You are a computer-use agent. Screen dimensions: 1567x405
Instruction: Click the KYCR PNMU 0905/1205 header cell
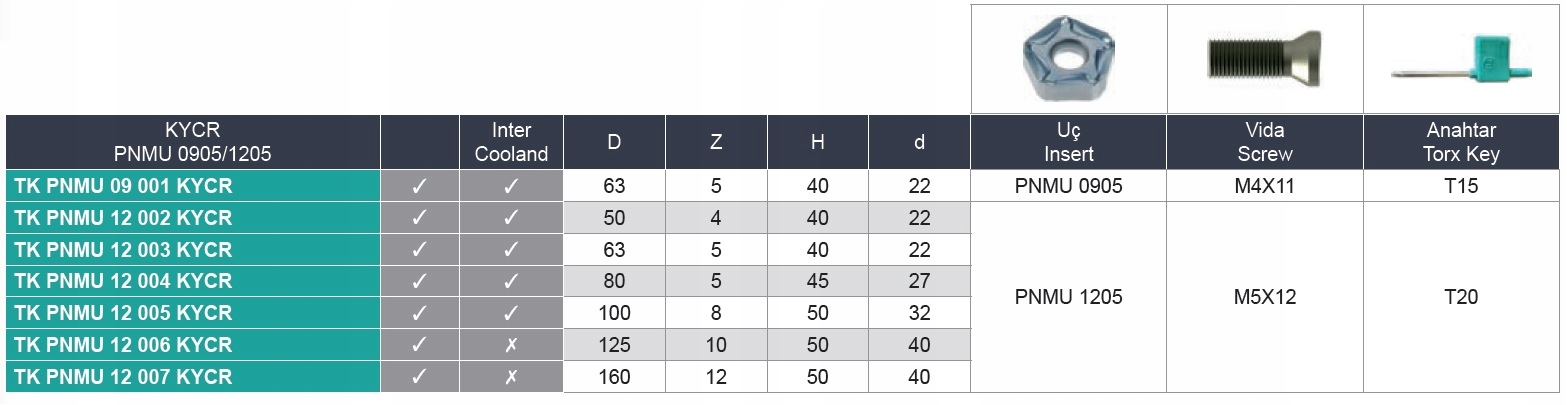[192, 142]
